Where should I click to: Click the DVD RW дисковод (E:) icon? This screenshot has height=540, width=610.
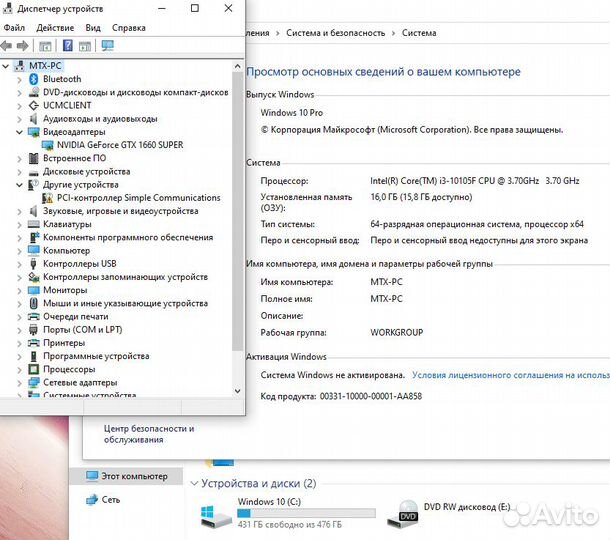click(403, 514)
